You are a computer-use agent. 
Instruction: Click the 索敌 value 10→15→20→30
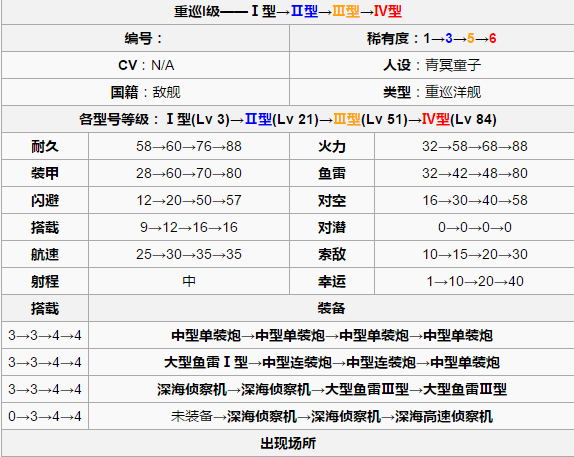point(475,254)
